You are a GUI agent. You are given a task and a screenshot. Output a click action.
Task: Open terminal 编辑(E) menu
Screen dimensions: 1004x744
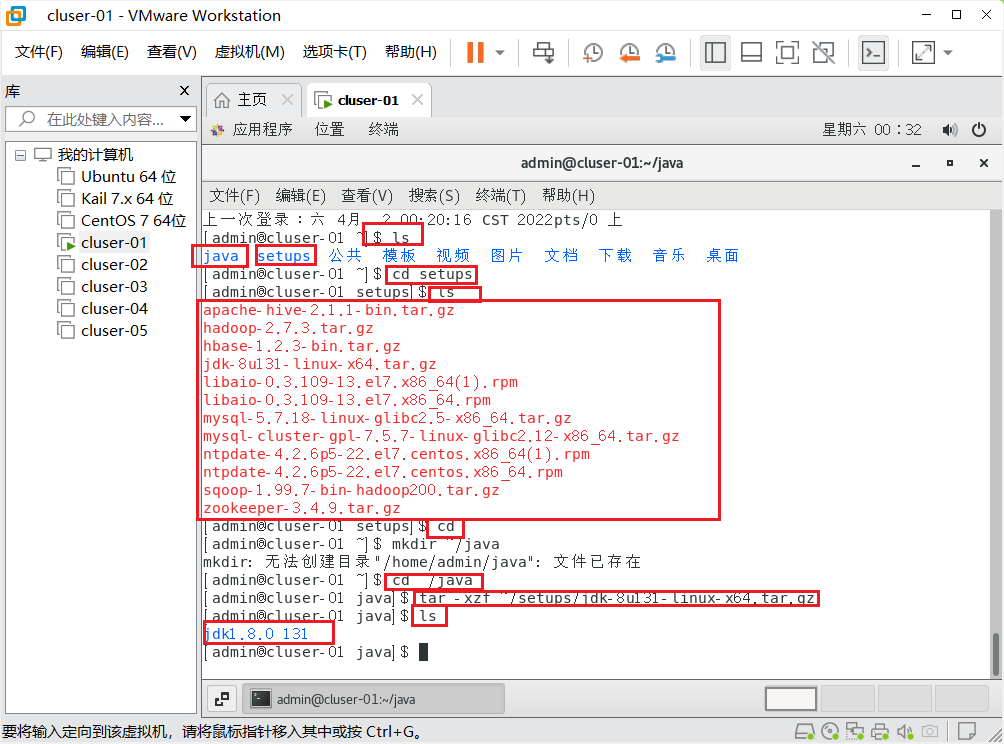tap(300, 195)
